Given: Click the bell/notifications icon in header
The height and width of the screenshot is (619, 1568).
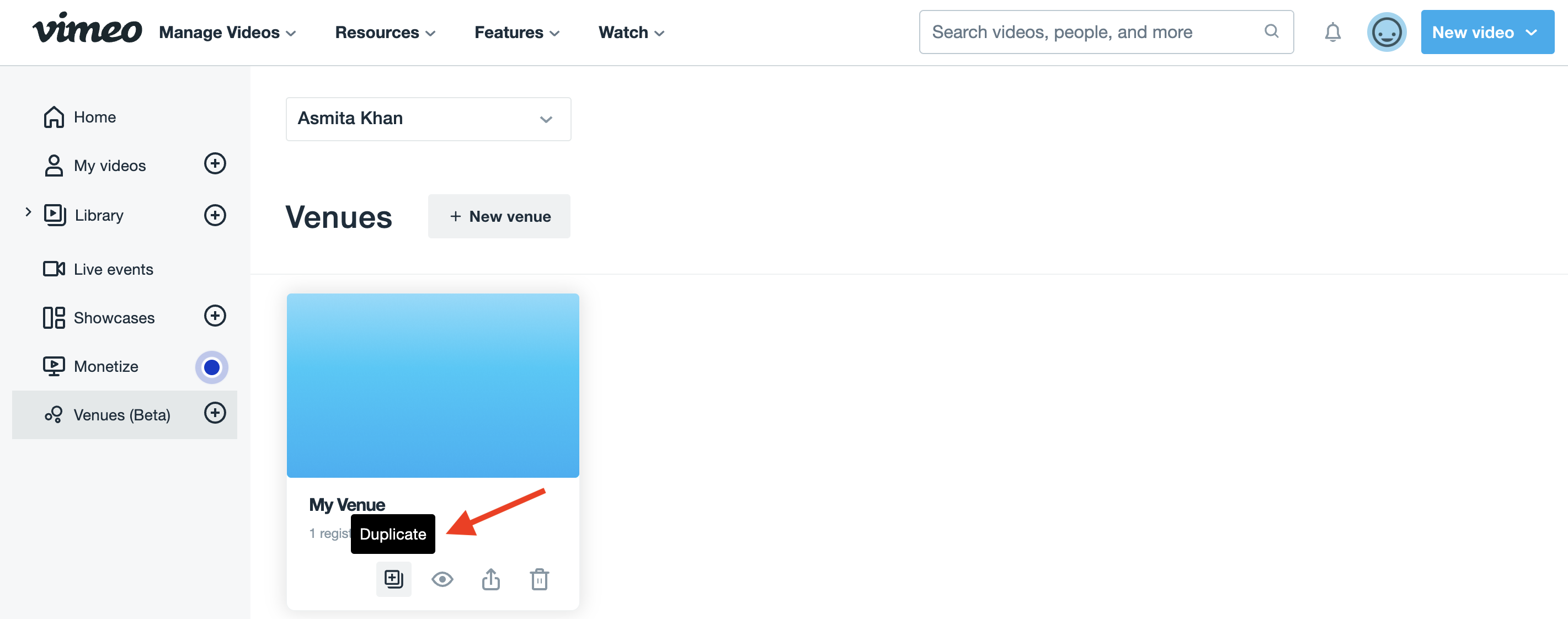Looking at the screenshot, I should pyautogui.click(x=1334, y=31).
